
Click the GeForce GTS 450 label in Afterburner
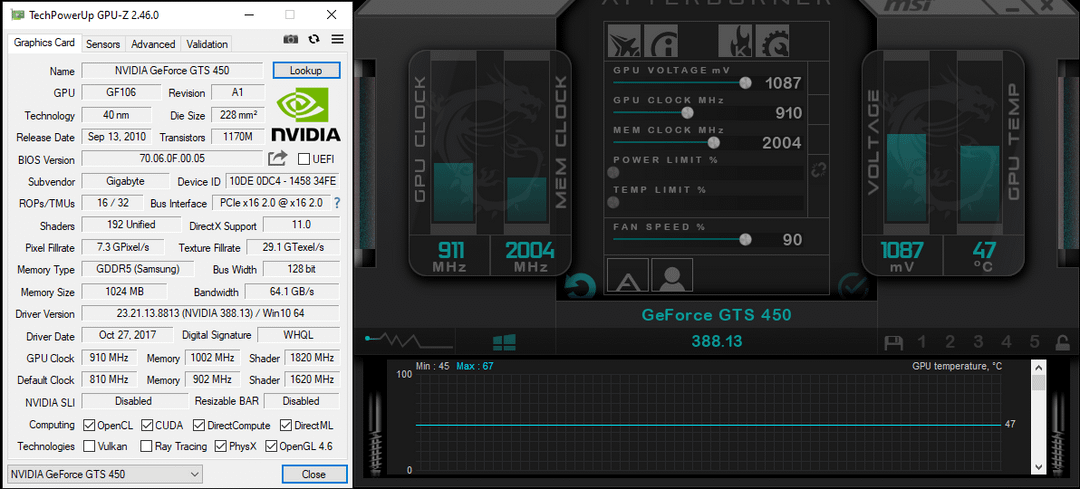[x=716, y=315]
